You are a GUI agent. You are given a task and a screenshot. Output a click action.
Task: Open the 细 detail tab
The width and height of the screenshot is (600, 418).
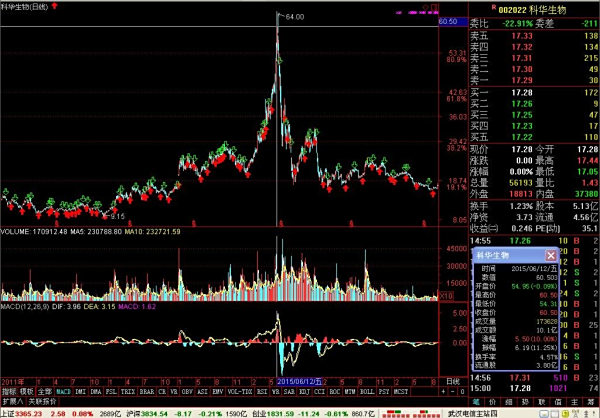coord(509,402)
